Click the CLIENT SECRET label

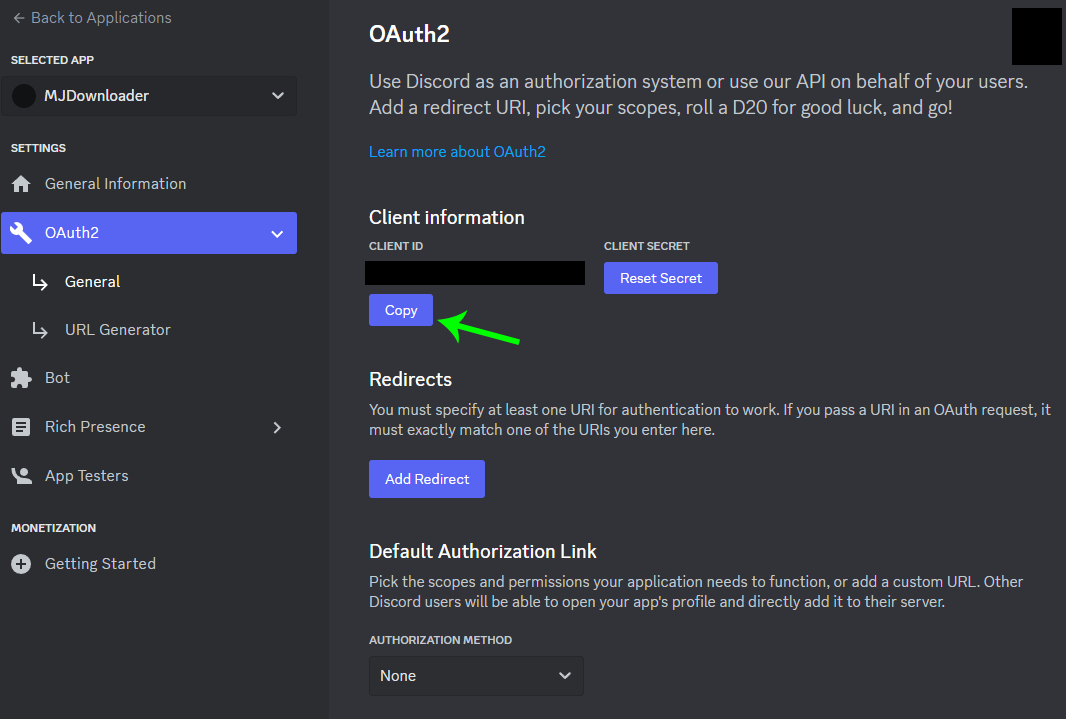[x=647, y=246]
